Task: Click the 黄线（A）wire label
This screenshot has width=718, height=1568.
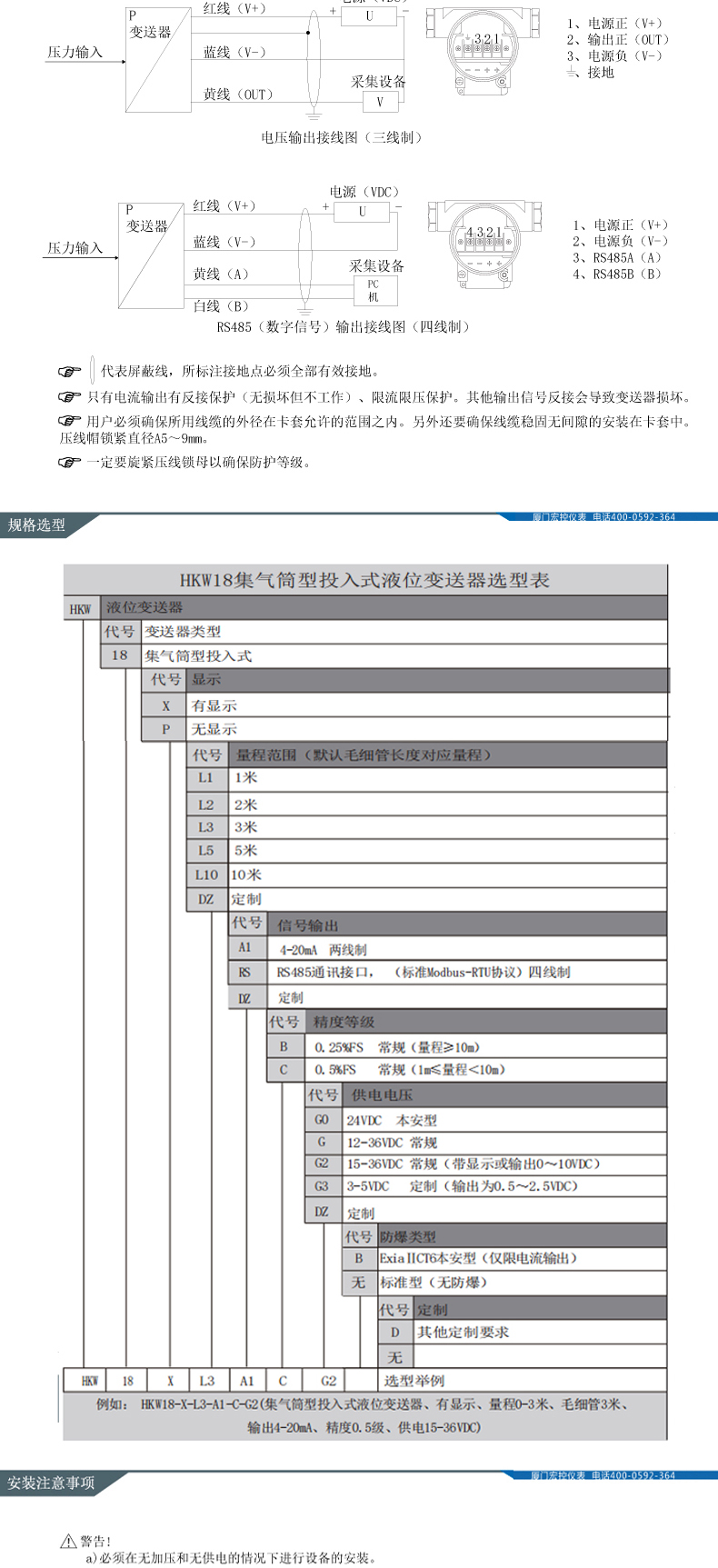Action: tap(221, 275)
